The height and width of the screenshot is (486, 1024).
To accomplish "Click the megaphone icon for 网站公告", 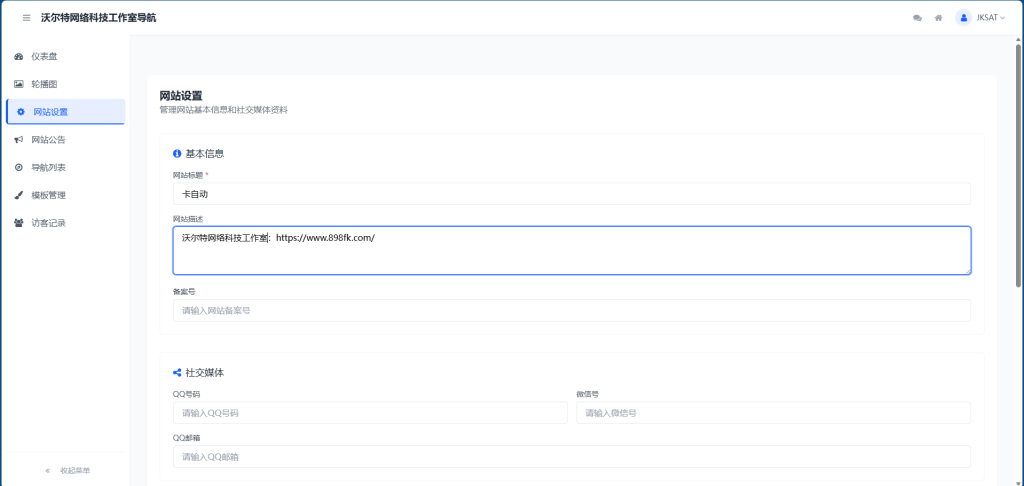I will (x=19, y=140).
